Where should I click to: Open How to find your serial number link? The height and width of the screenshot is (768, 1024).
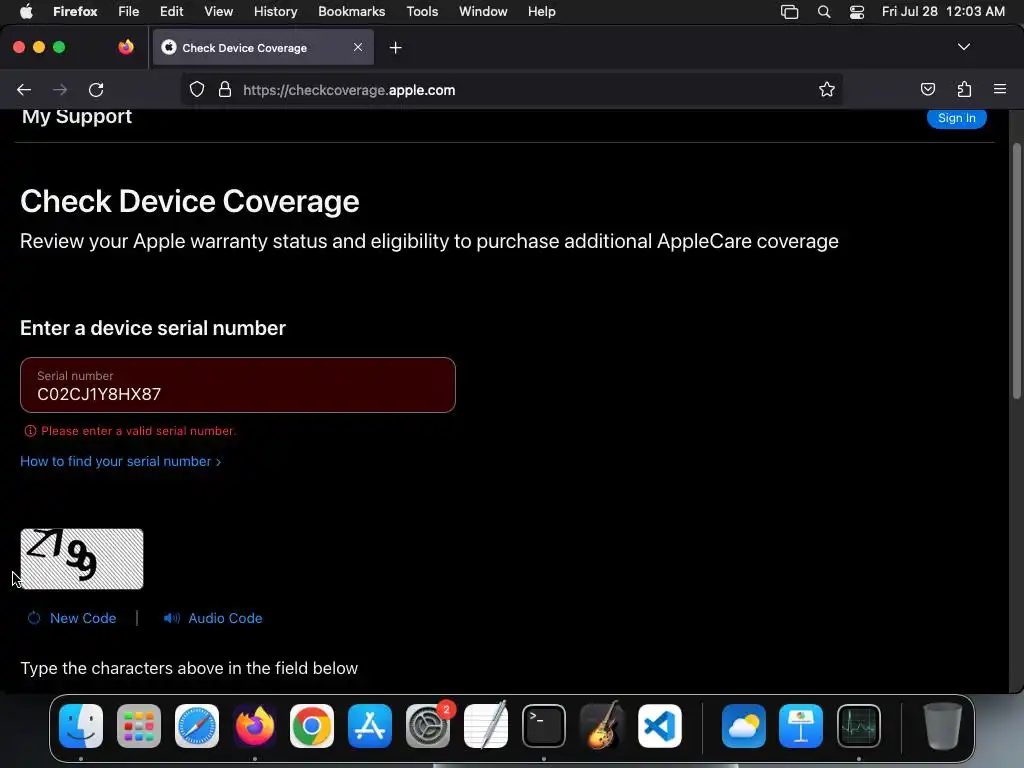121,461
